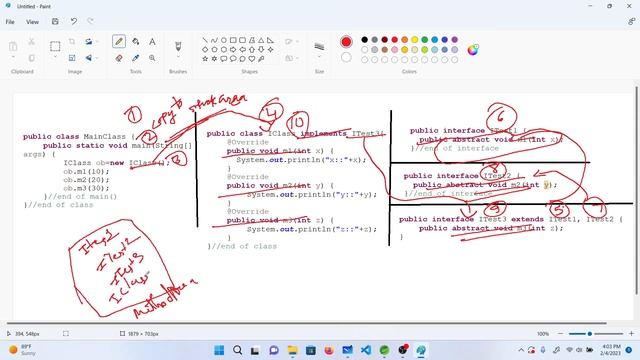Open the Windows Start menu
Viewport: 640px width, 360px height.
(x=219, y=350)
